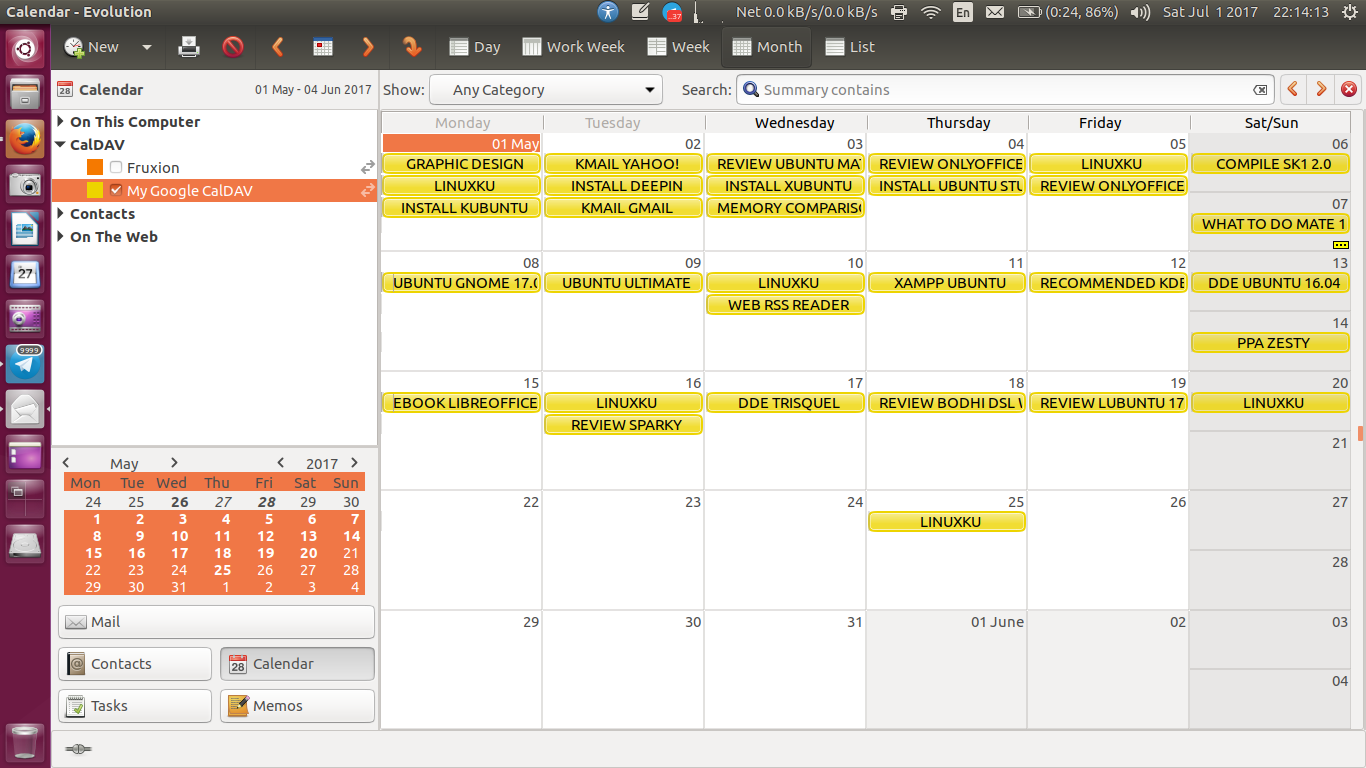Open the screenshot camera dock icon
The height and width of the screenshot is (768, 1366).
(26, 184)
